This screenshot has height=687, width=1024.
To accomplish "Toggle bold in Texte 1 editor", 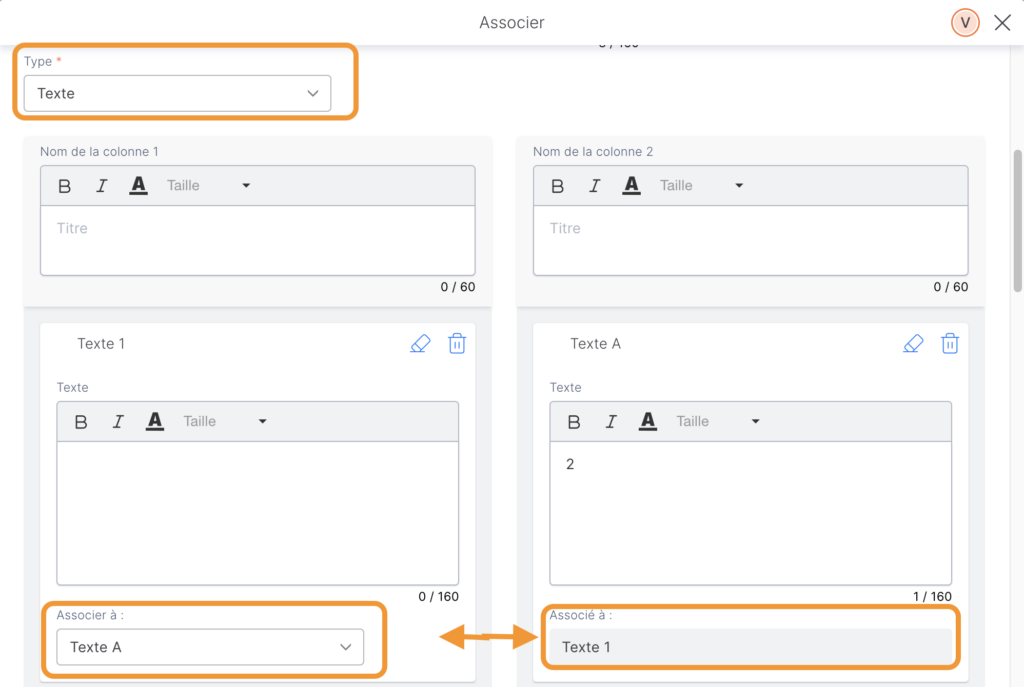I will [81, 422].
